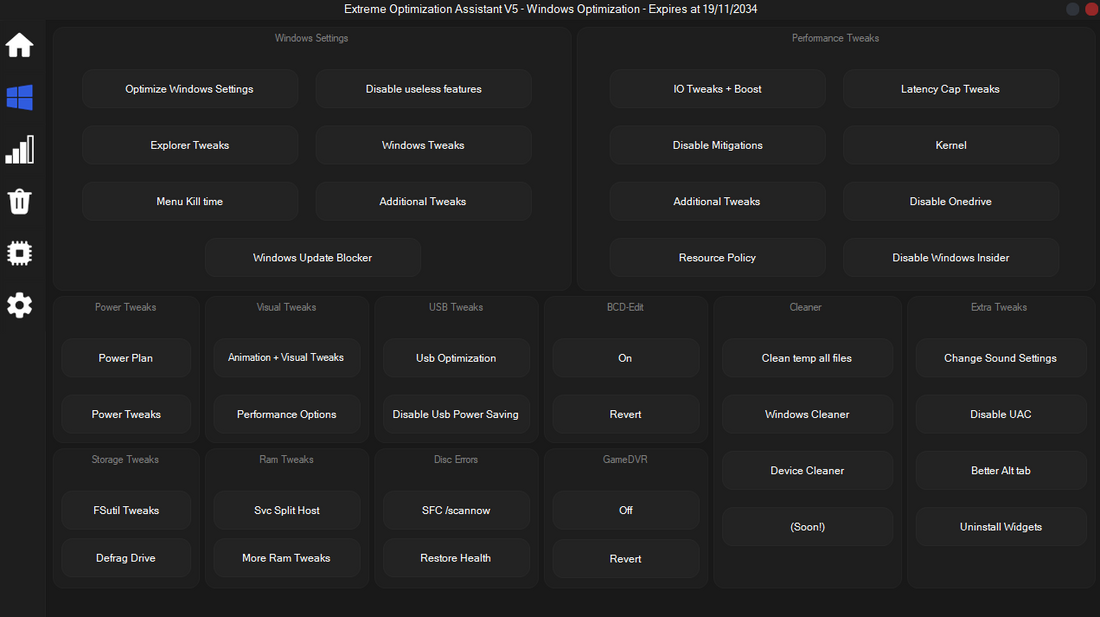Click Disable Onedrive

[950, 201]
